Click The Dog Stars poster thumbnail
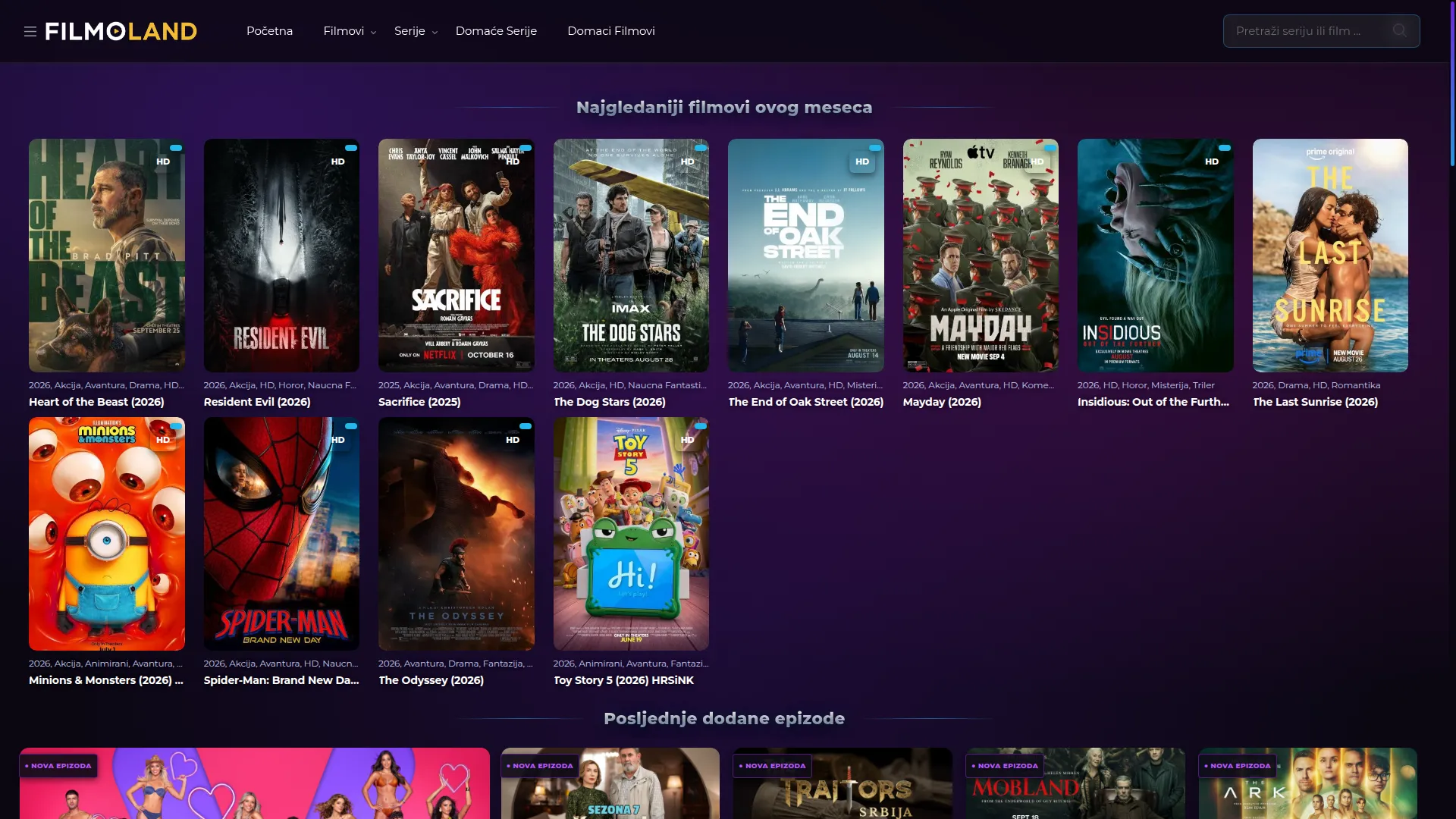This screenshot has width=1456, height=819. click(631, 256)
